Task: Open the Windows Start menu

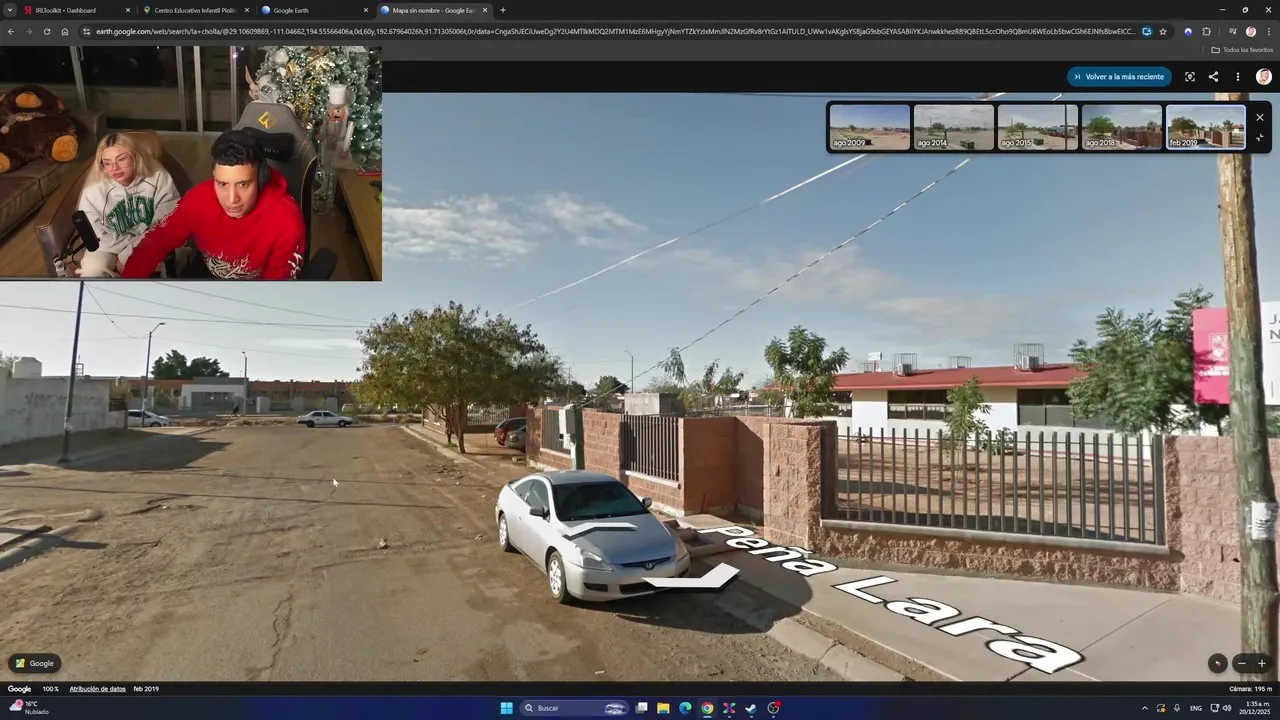Action: pyautogui.click(x=506, y=708)
